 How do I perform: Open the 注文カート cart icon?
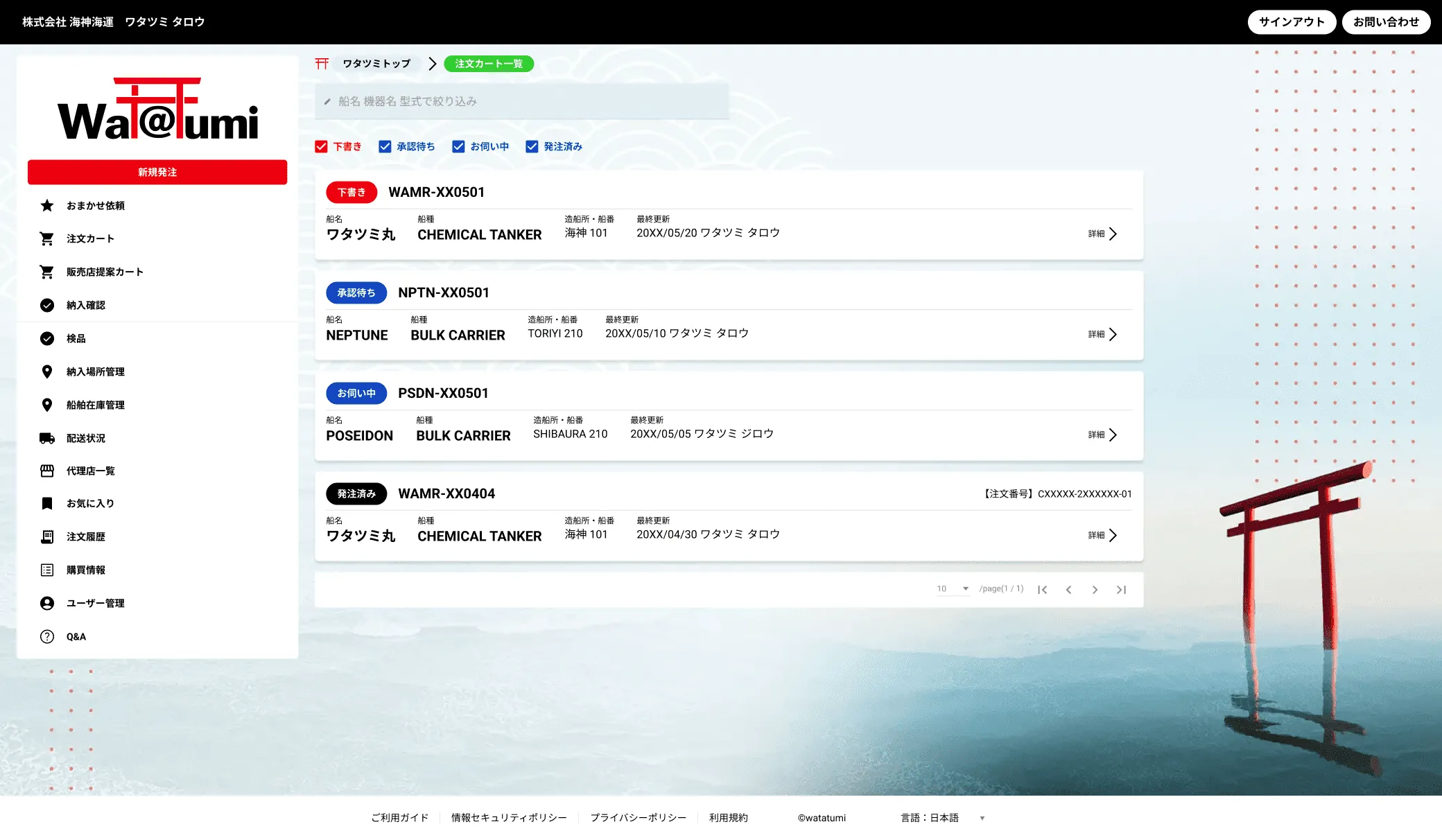click(x=46, y=238)
